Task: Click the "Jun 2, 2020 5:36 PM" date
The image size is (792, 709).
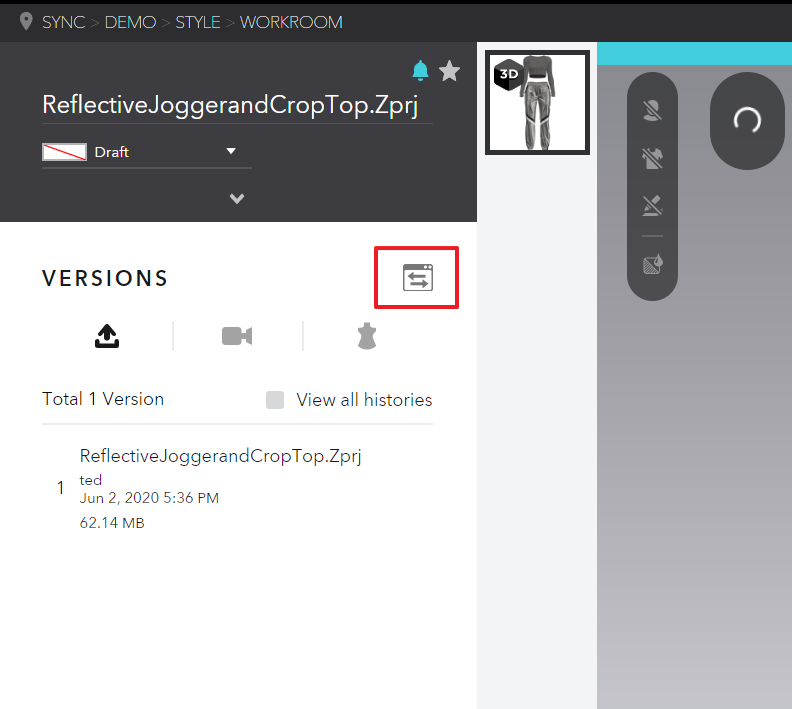Action: tap(149, 498)
